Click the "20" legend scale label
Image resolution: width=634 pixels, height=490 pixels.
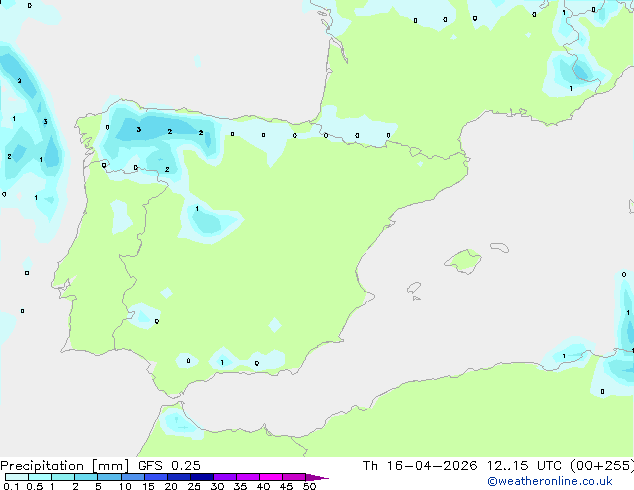click(171, 486)
